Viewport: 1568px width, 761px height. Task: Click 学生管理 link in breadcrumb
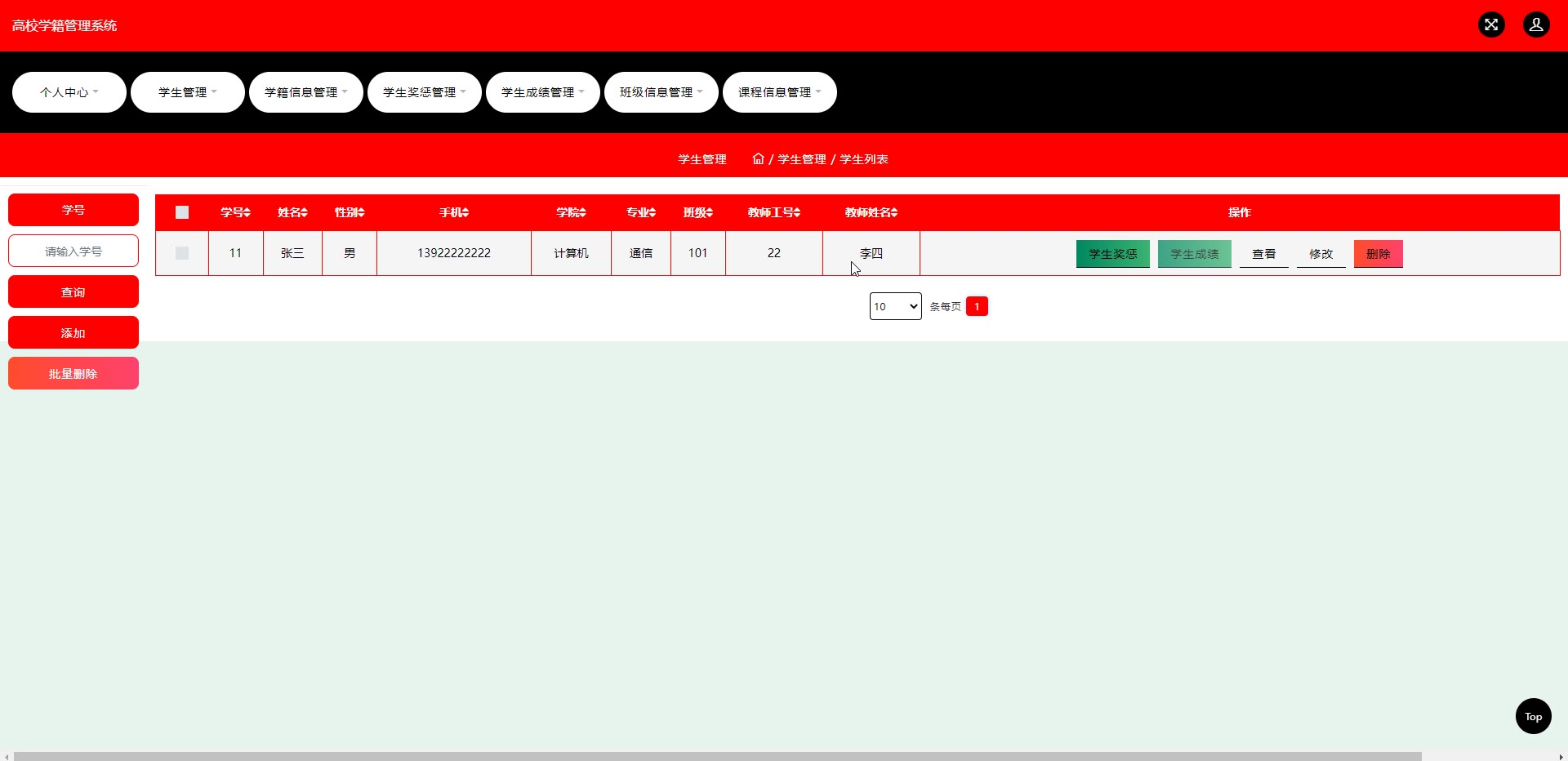[802, 159]
